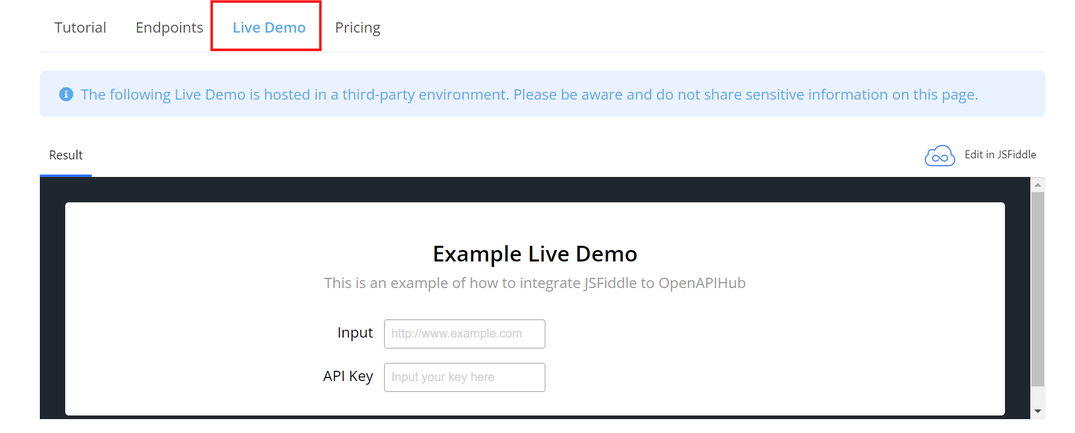Image resolution: width=1075 pixels, height=433 pixels.
Task: Click the dark background of the demo frame
Action: 52,300
